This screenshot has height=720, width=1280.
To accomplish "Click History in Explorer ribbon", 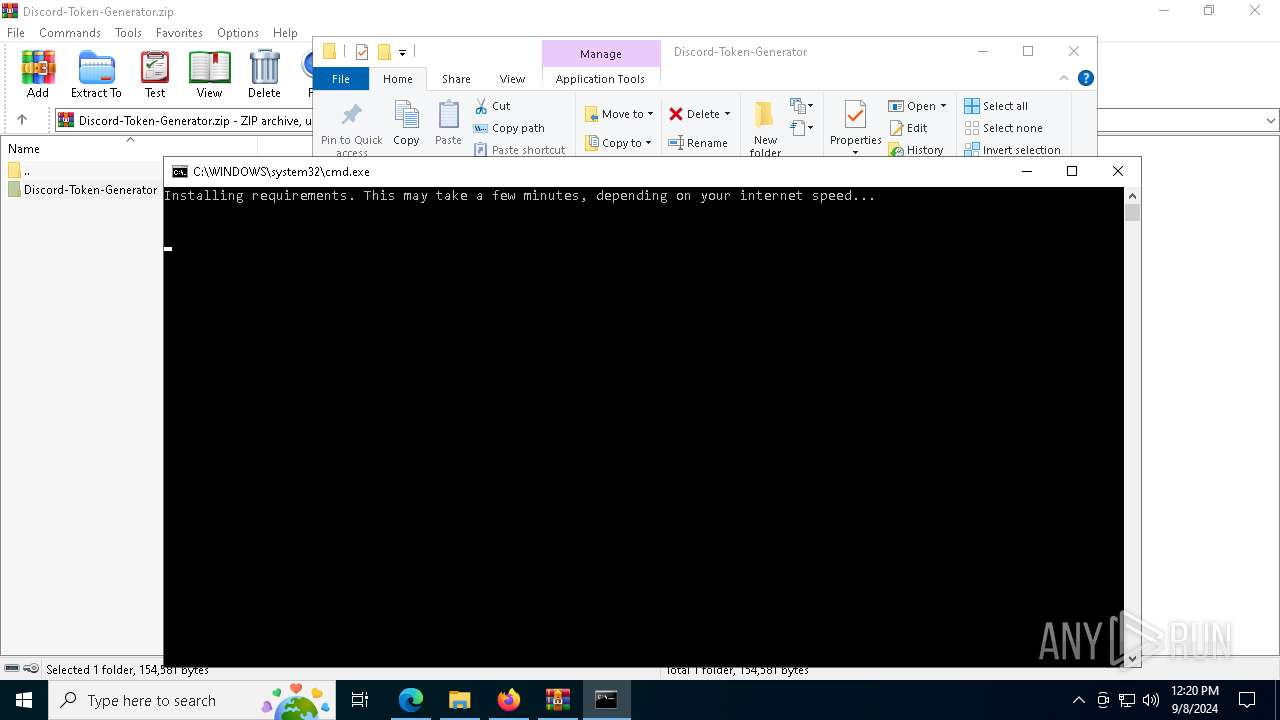I will coord(916,150).
